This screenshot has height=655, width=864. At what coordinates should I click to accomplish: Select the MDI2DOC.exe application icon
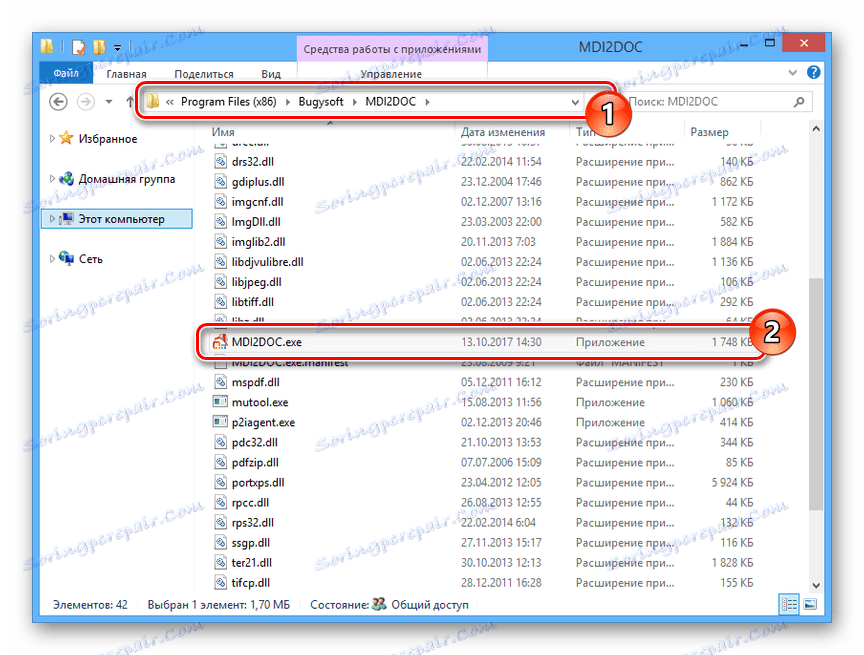click(x=220, y=342)
